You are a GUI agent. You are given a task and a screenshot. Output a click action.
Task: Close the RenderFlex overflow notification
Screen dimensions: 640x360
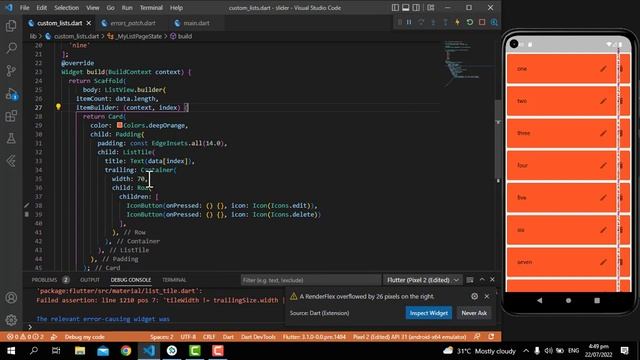487,296
